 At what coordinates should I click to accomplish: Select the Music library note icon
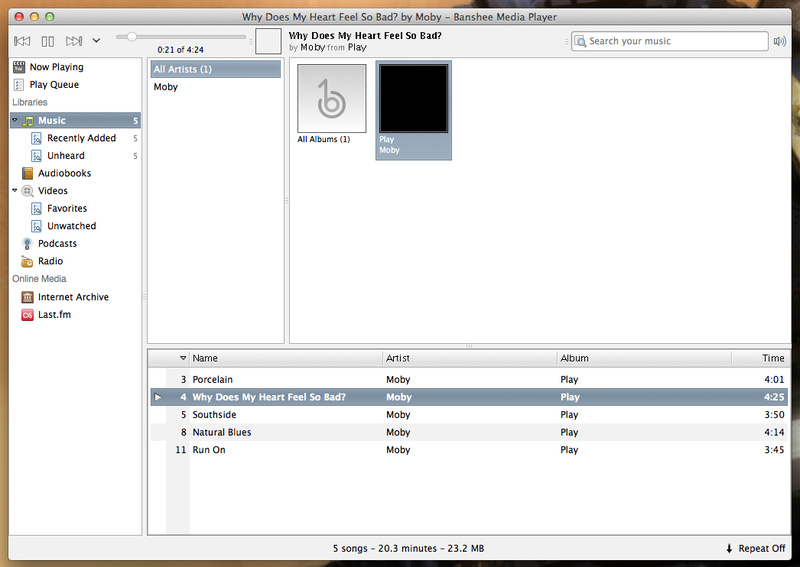tap(29, 121)
